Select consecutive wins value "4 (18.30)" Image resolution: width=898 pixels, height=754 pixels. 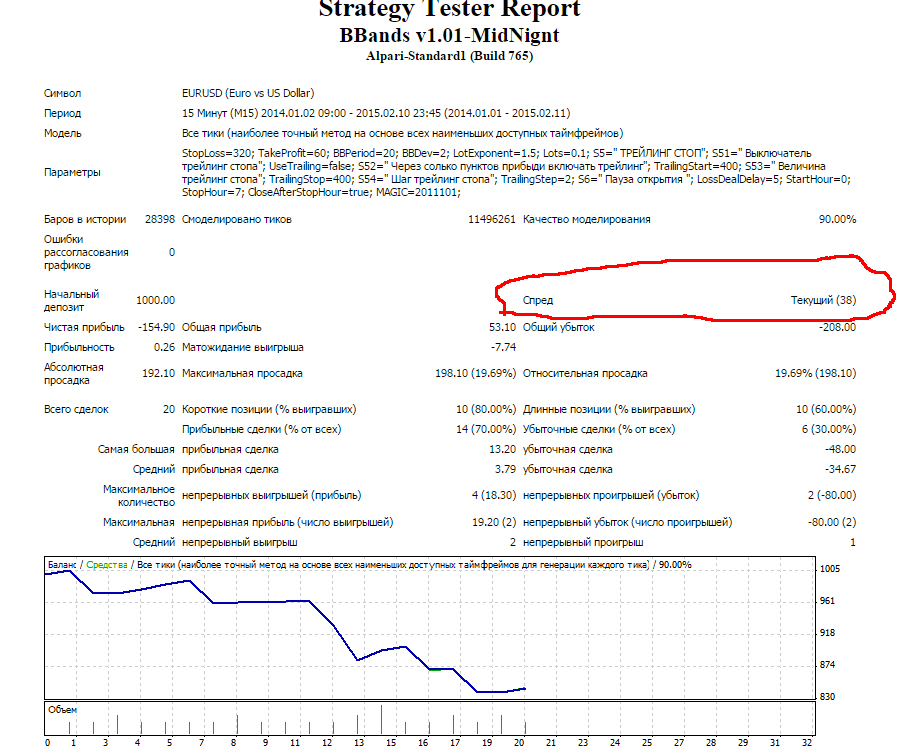[x=494, y=495]
